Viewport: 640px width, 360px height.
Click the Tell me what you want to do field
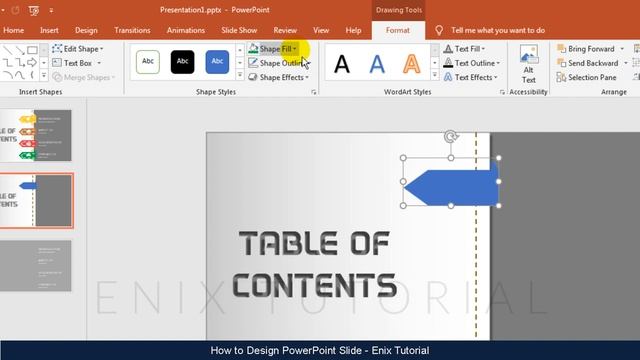point(498,30)
